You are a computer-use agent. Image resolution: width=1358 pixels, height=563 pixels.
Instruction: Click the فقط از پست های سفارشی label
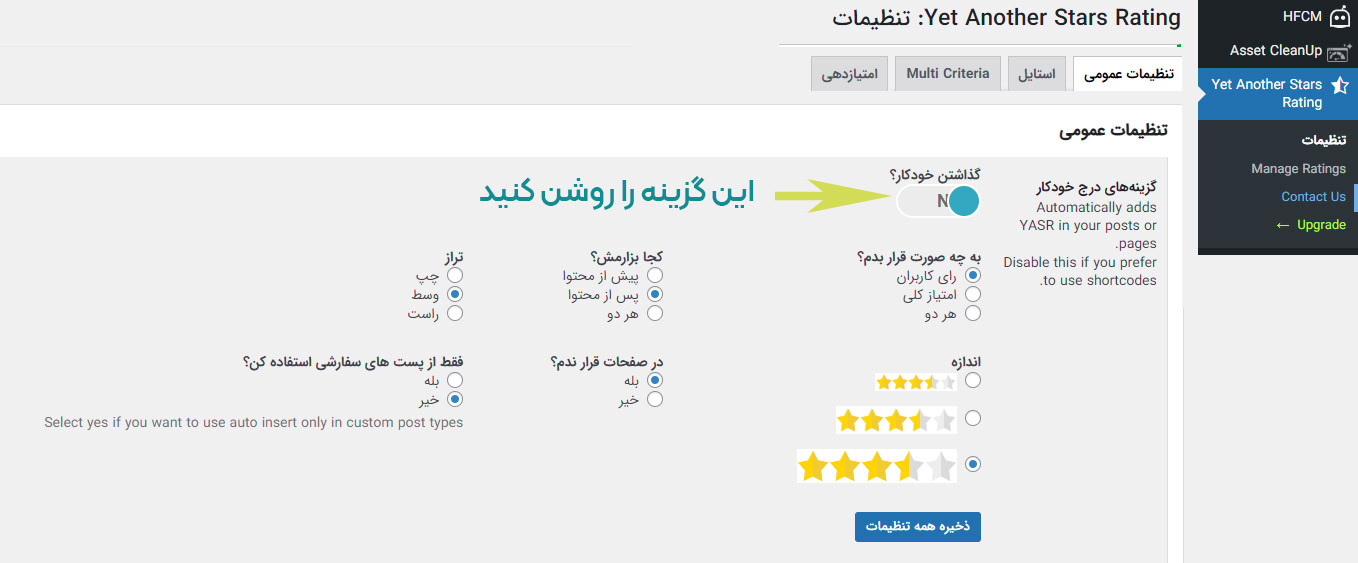(x=353, y=361)
